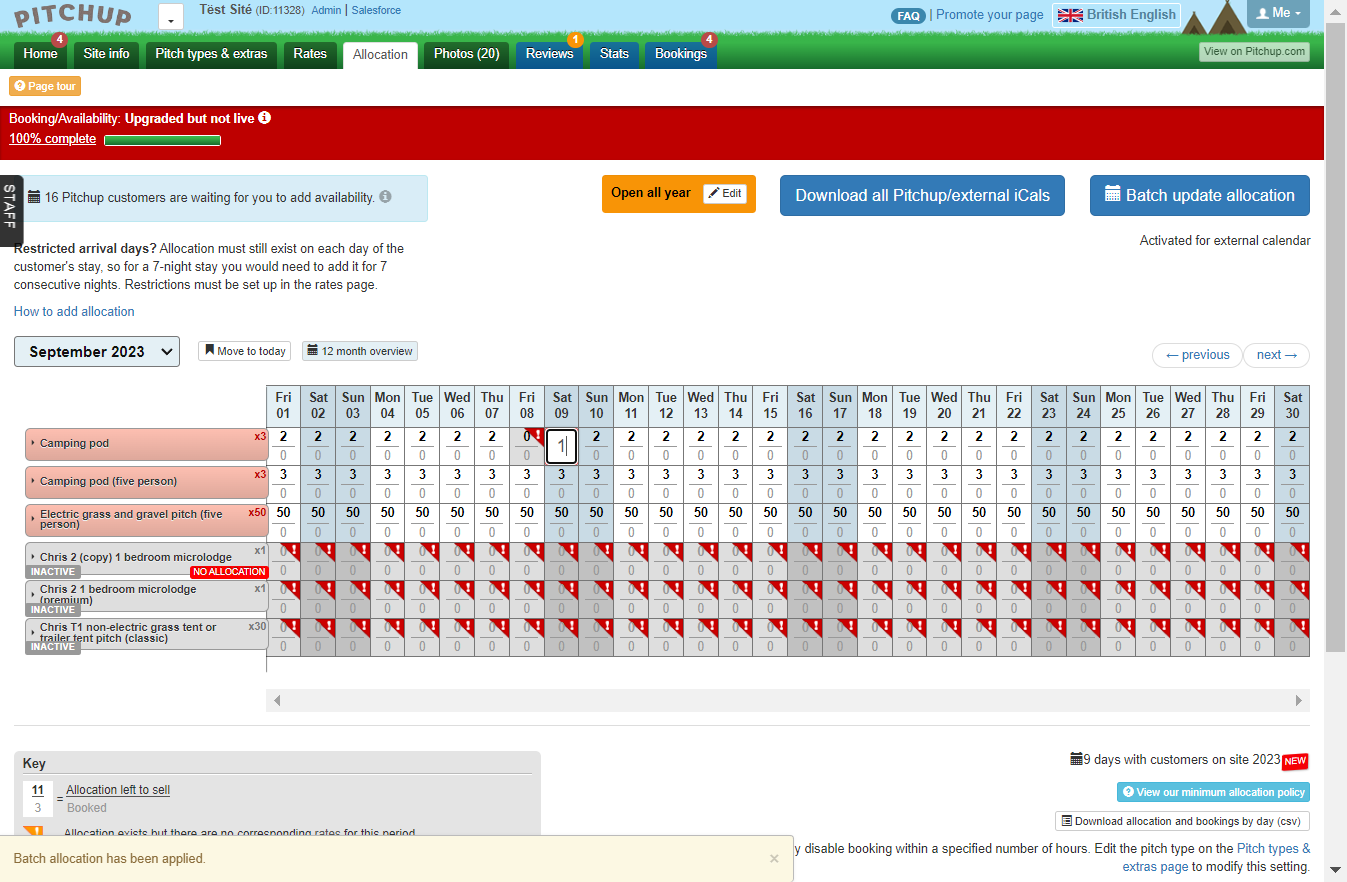Open the month selector showing September 2023
Image resolution: width=1347 pixels, height=882 pixels.
coord(97,352)
